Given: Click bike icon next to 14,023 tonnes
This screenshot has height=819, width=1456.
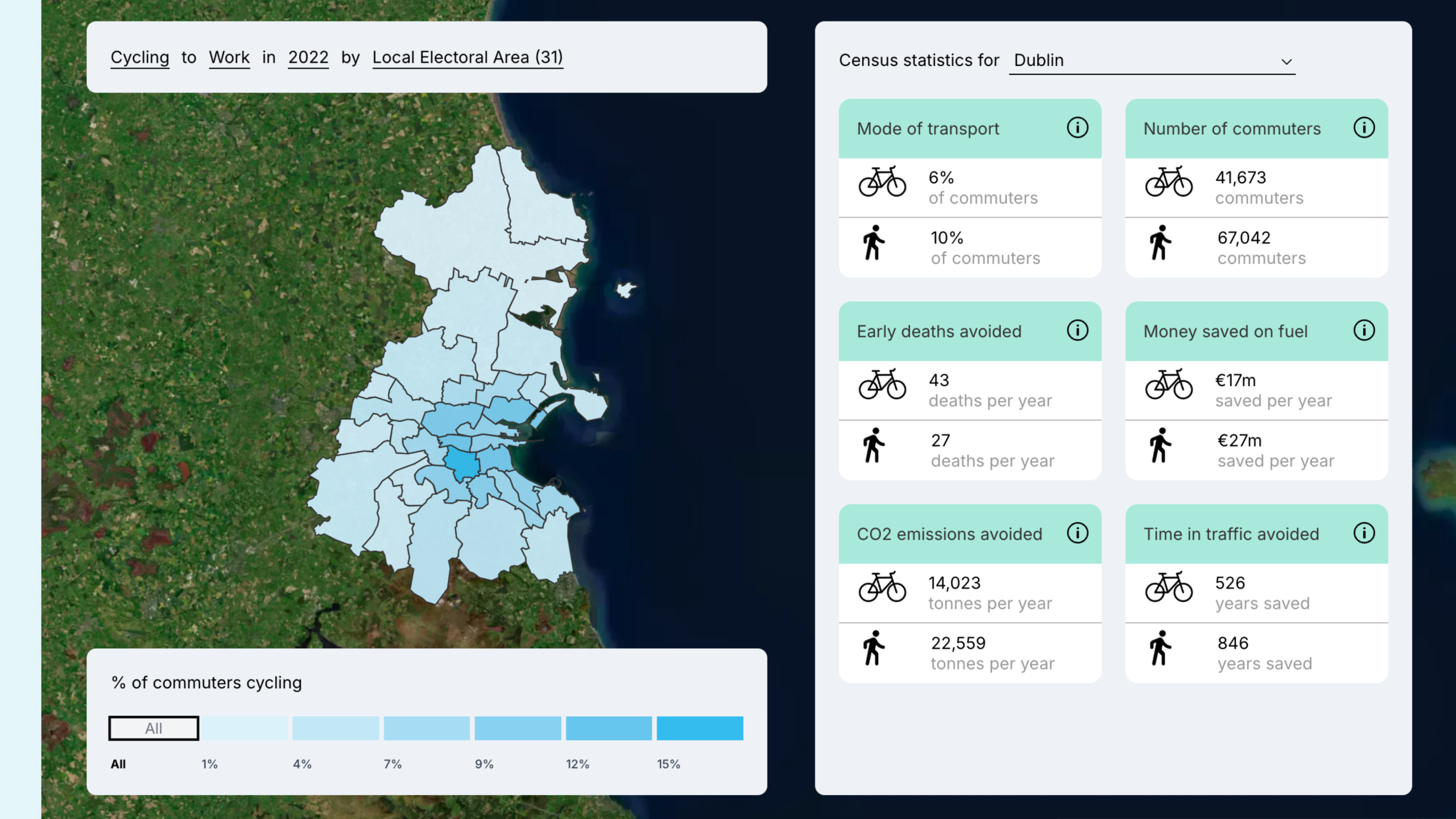Looking at the screenshot, I should click(882, 586).
